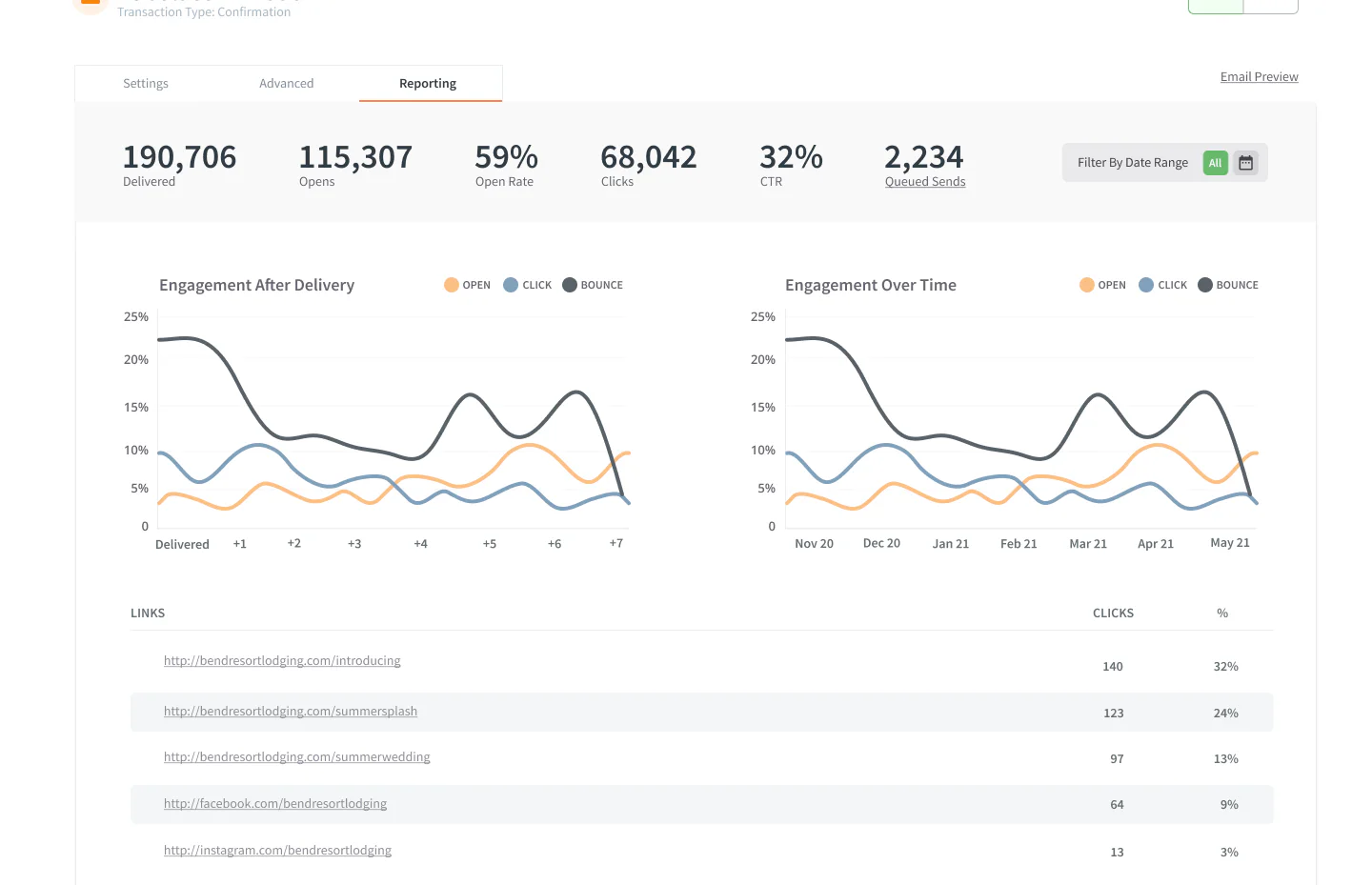This screenshot has width=1372, height=885.
Task: Click the +7 x-axis label
Action: [616, 543]
